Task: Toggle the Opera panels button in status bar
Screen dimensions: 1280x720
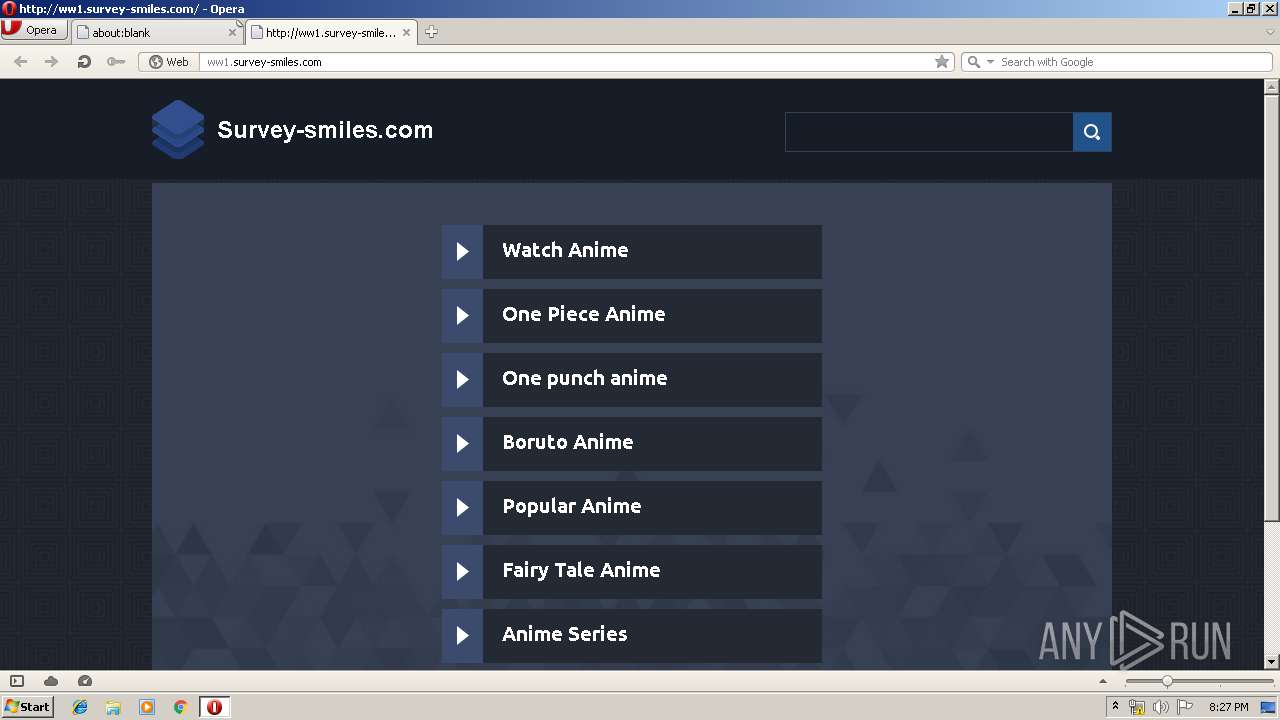Action: point(17,681)
